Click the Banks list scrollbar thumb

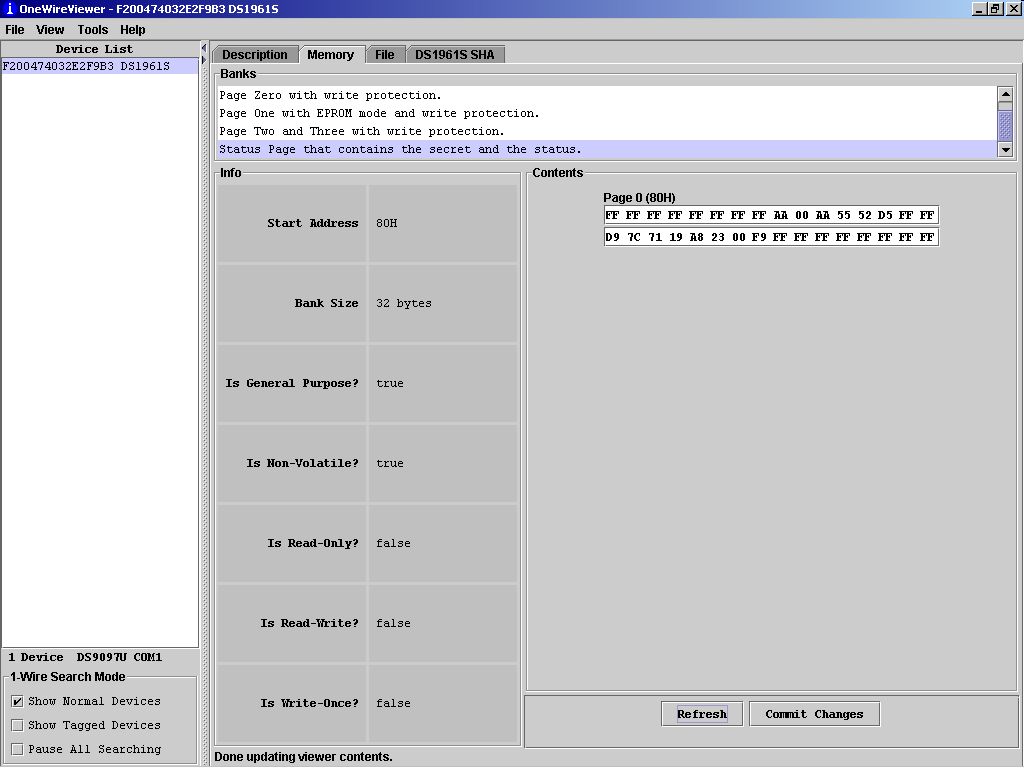point(1005,124)
